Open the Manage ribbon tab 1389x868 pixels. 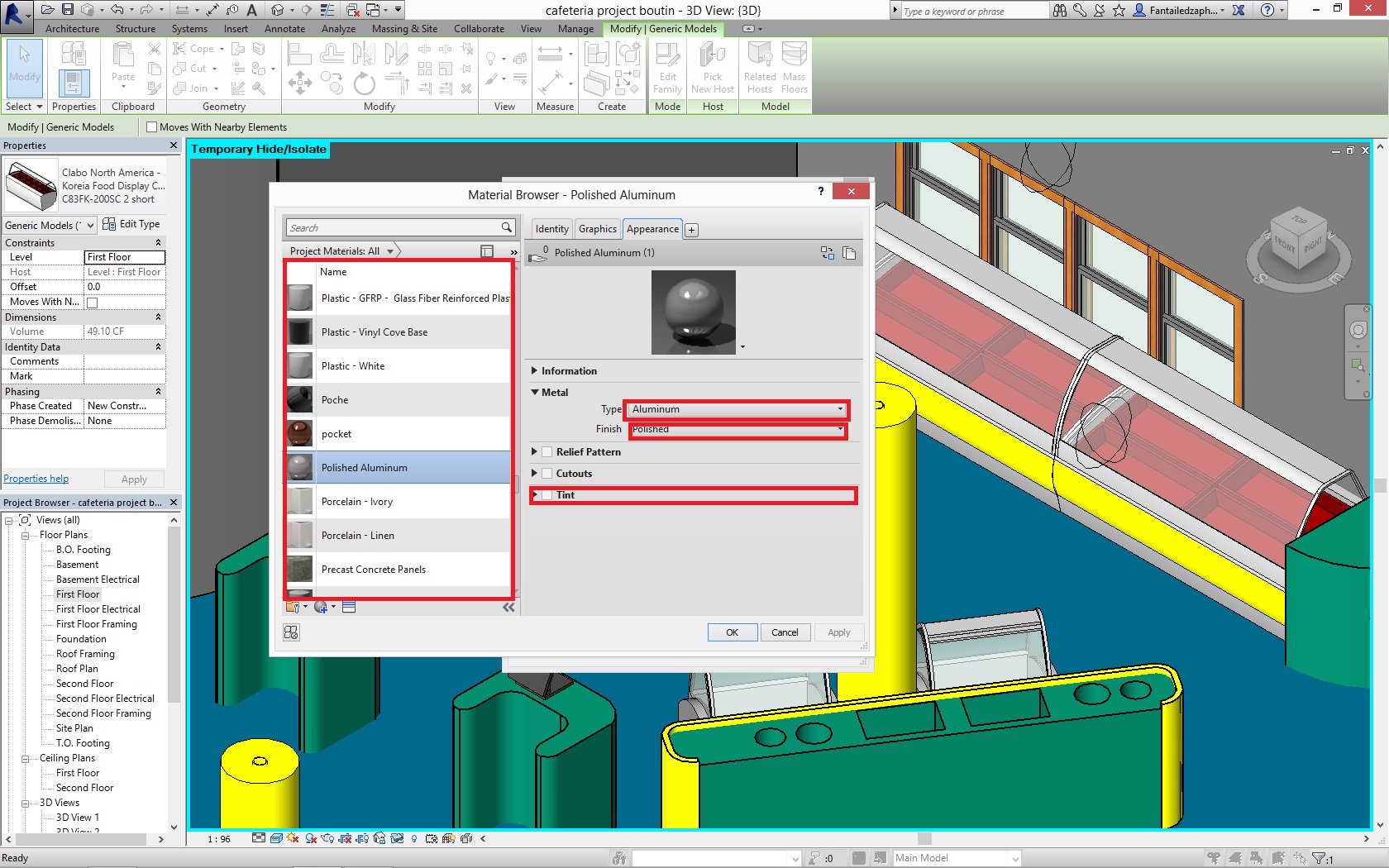point(575,29)
